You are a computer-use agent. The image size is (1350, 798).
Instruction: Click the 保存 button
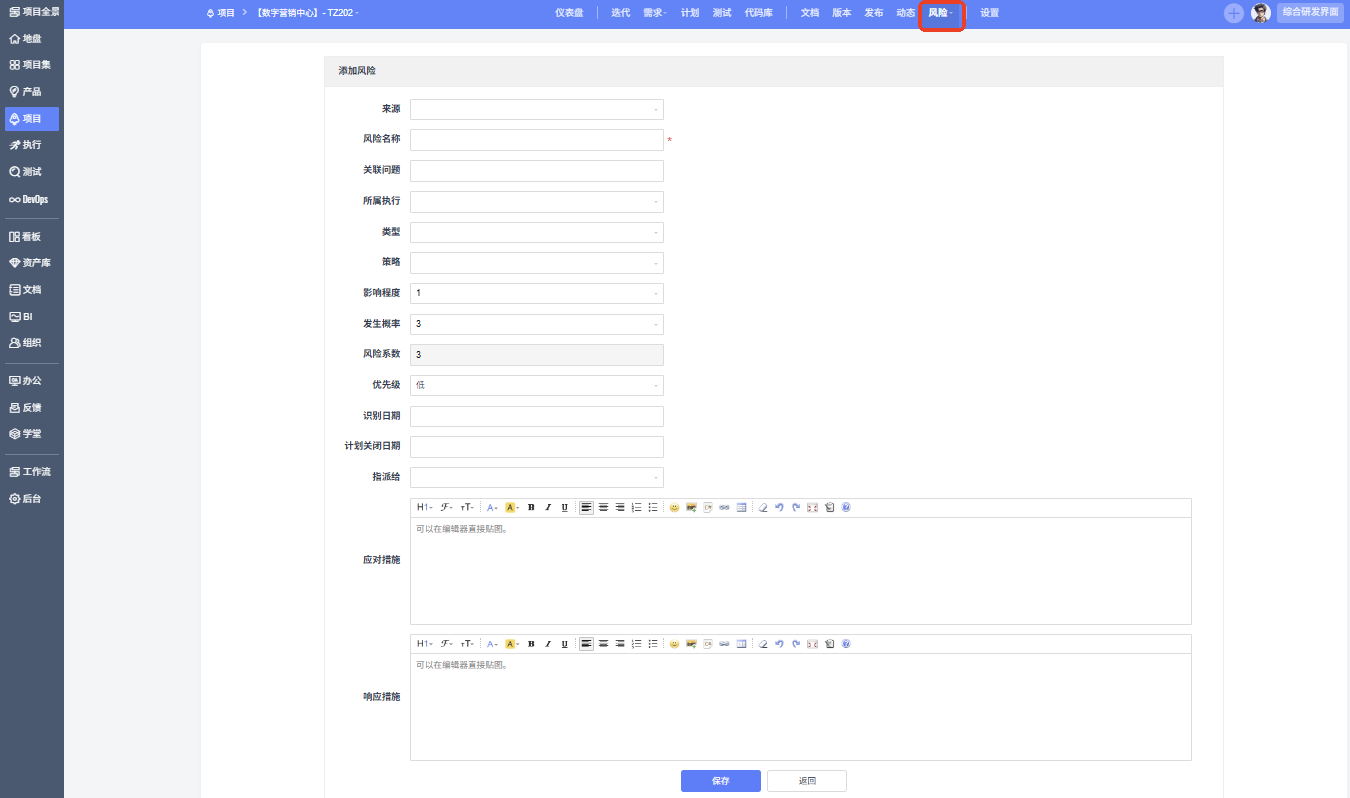pyautogui.click(x=720, y=781)
